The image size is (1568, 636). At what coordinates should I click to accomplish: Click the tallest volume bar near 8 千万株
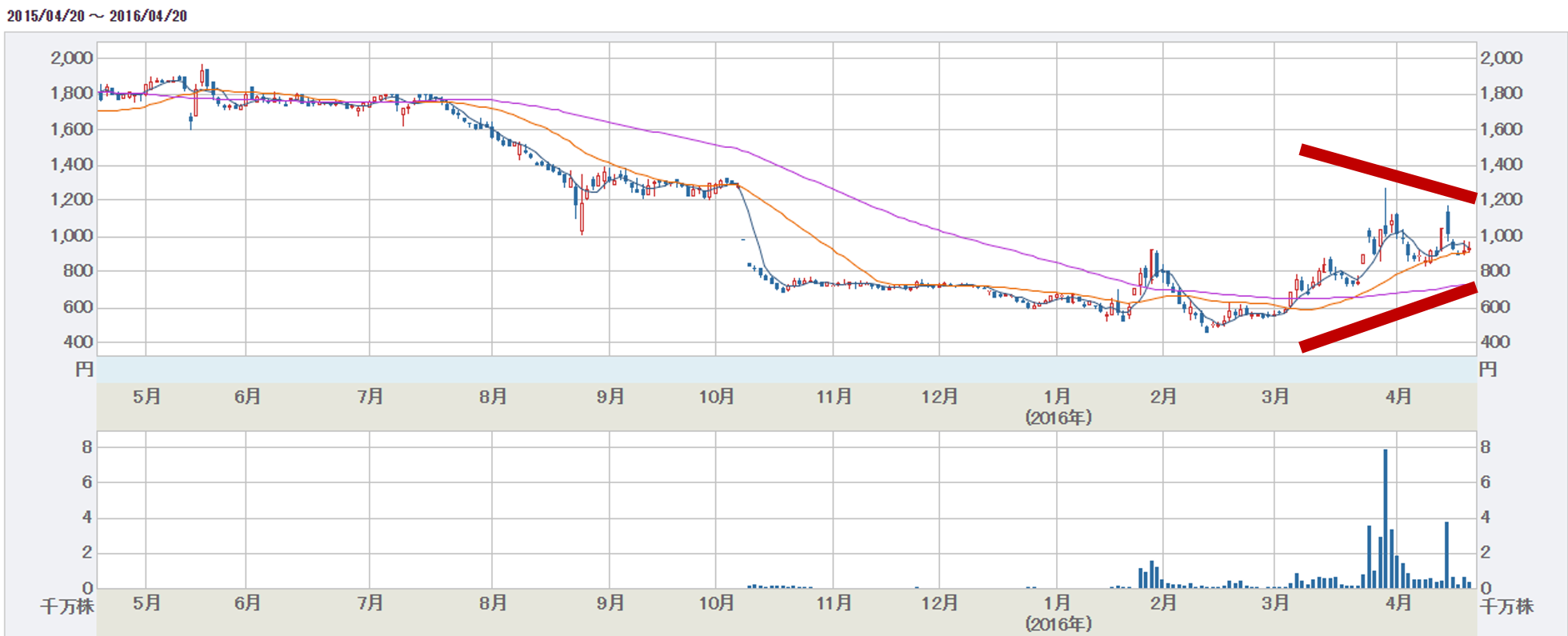(1386, 519)
